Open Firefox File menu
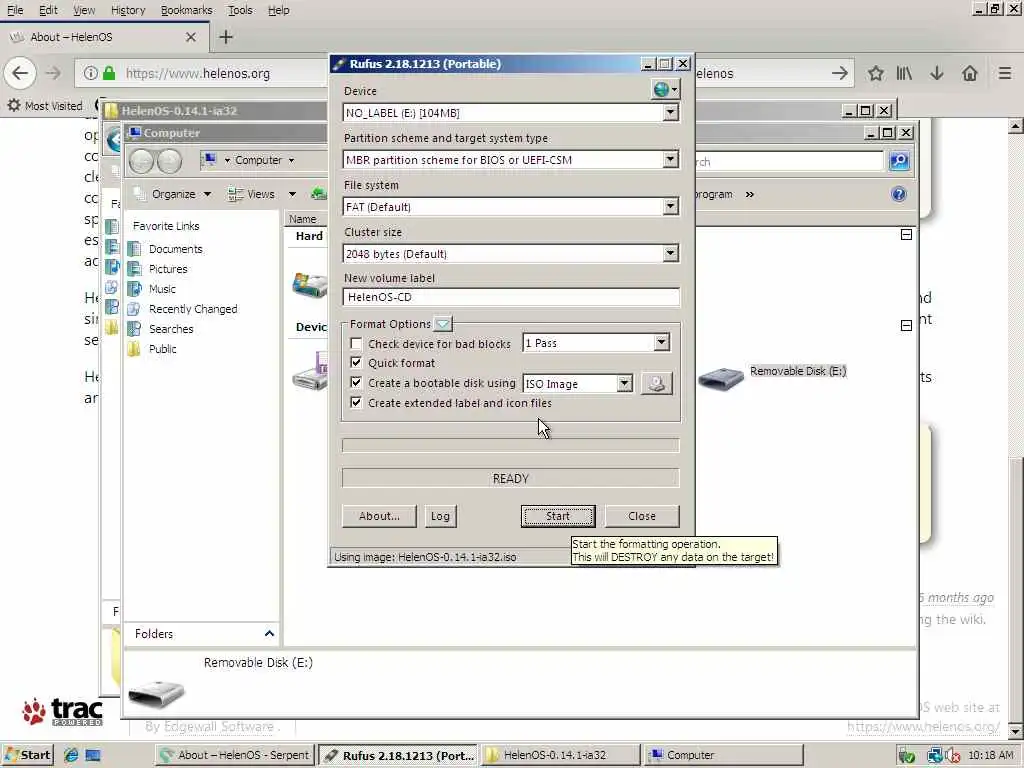 point(15,10)
